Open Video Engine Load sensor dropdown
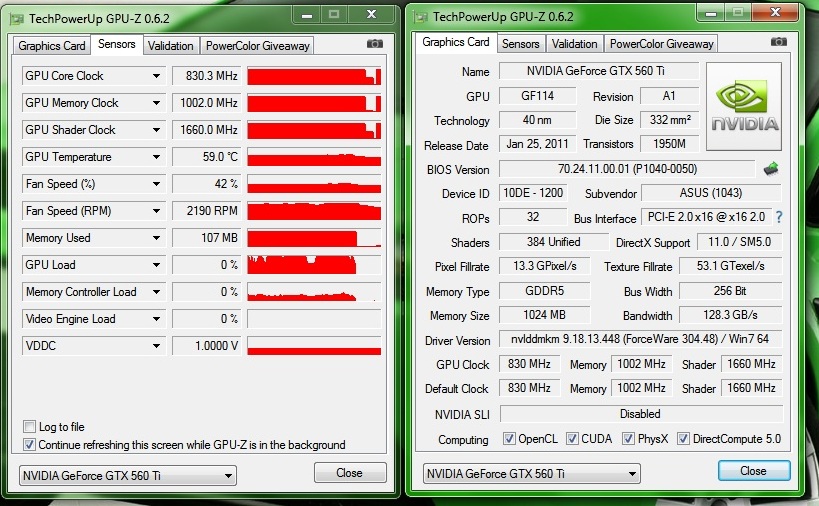The height and width of the screenshot is (506, 819). click(156, 319)
